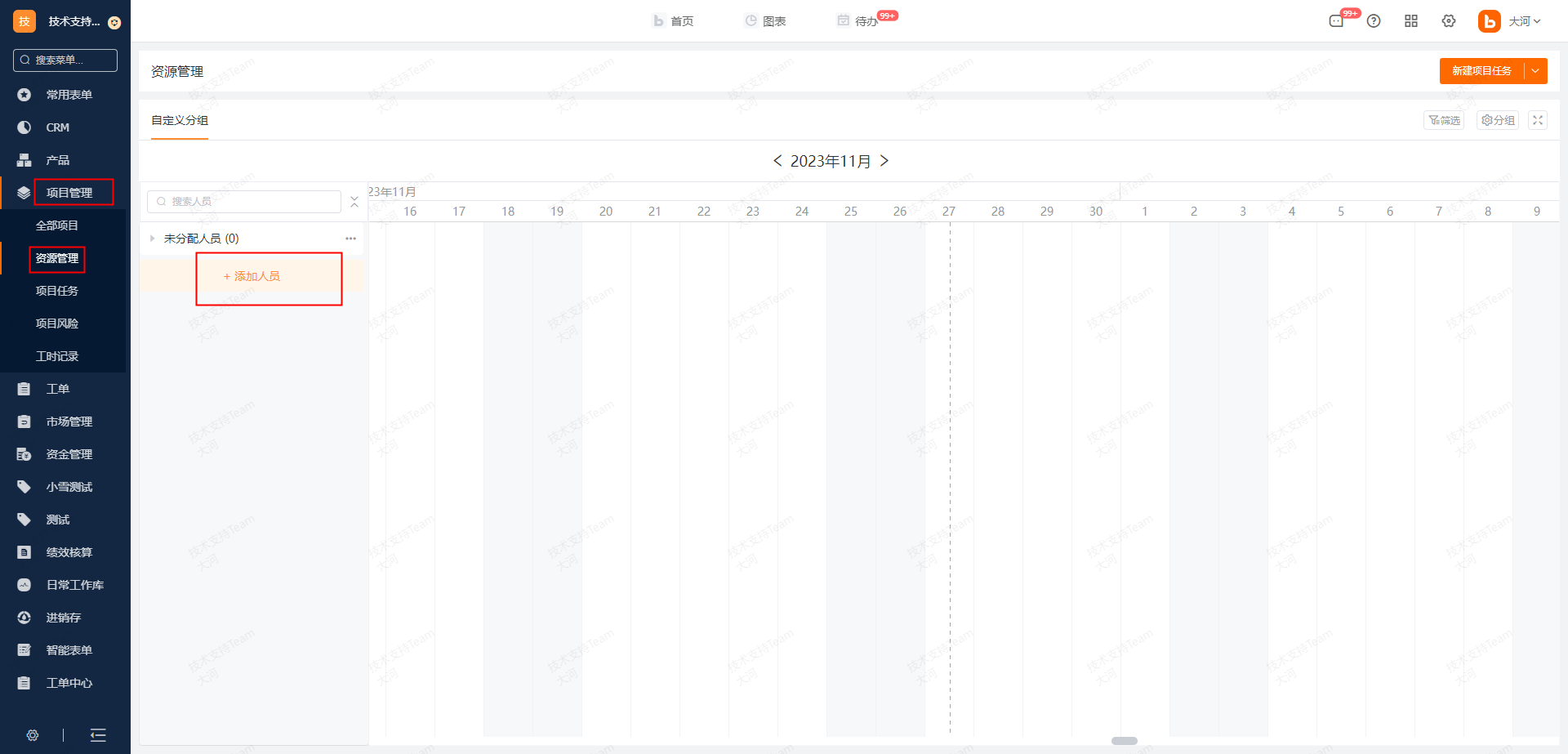
Task: Go to 首页 in top navigation
Action: pyautogui.click(x=674, y=21)
